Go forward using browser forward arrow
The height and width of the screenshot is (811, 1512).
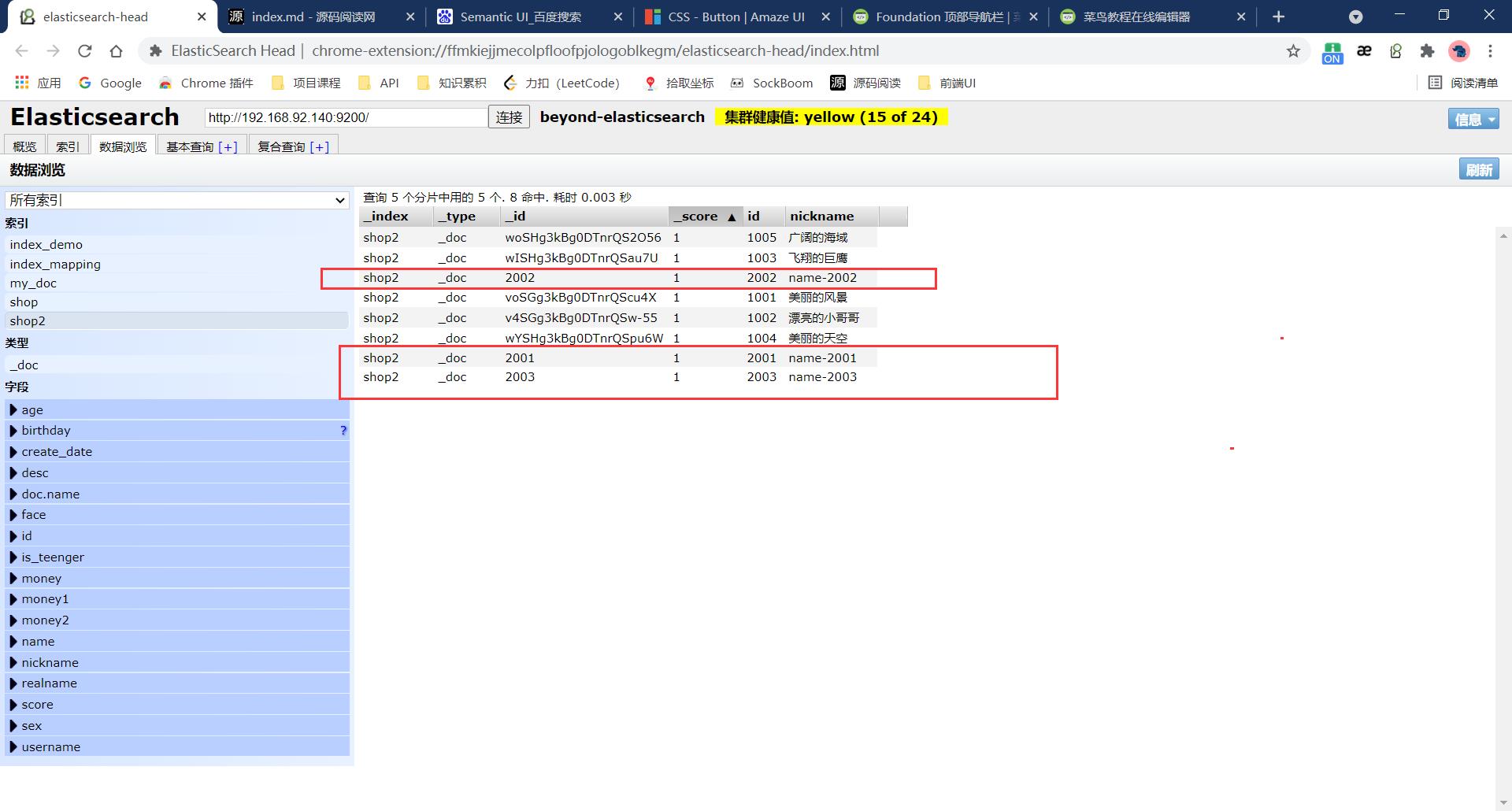pos(53,51)
